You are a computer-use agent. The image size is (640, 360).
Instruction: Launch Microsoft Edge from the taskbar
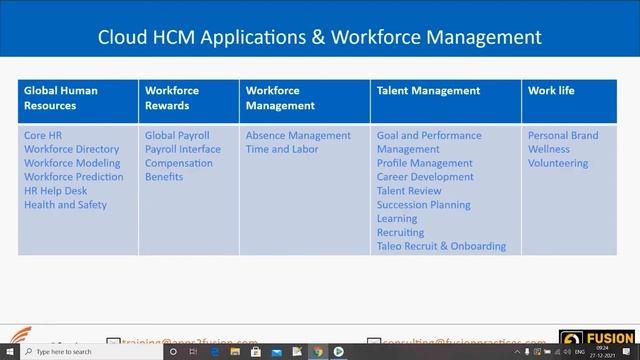coord(214,351)
